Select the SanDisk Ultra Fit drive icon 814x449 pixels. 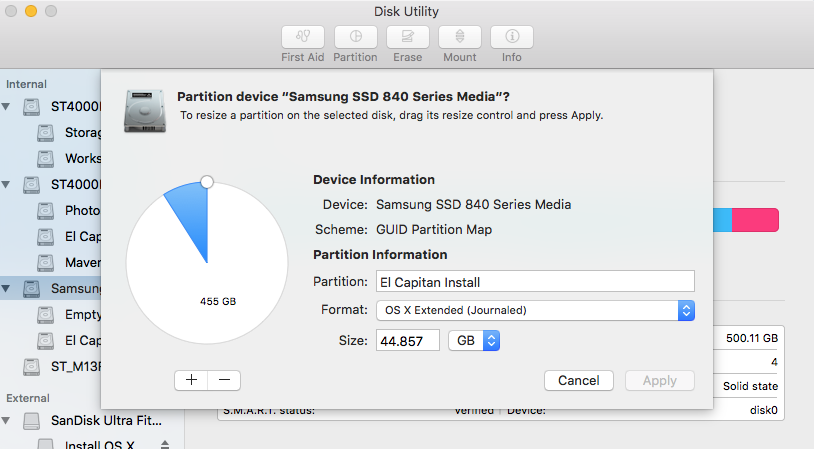32,421
